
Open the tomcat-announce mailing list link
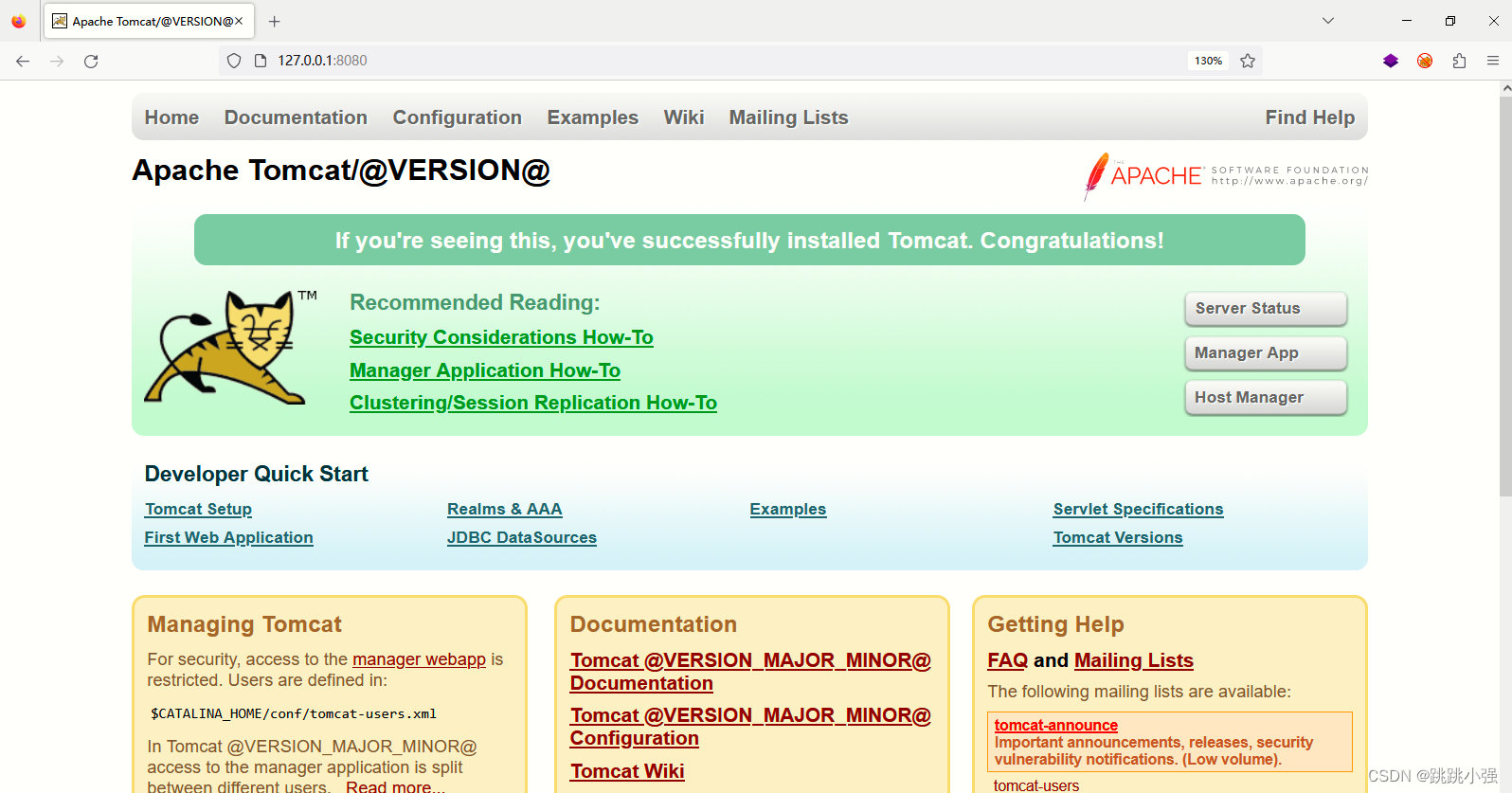(x=1056, y=726)
